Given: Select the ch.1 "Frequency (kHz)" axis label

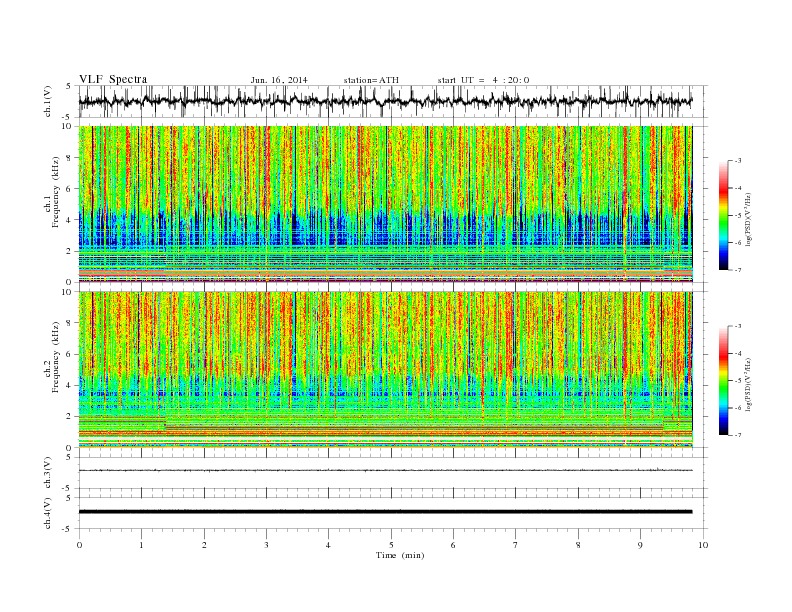Looking at the screenshot, I should pyautogui.click(x=56, y=192).
